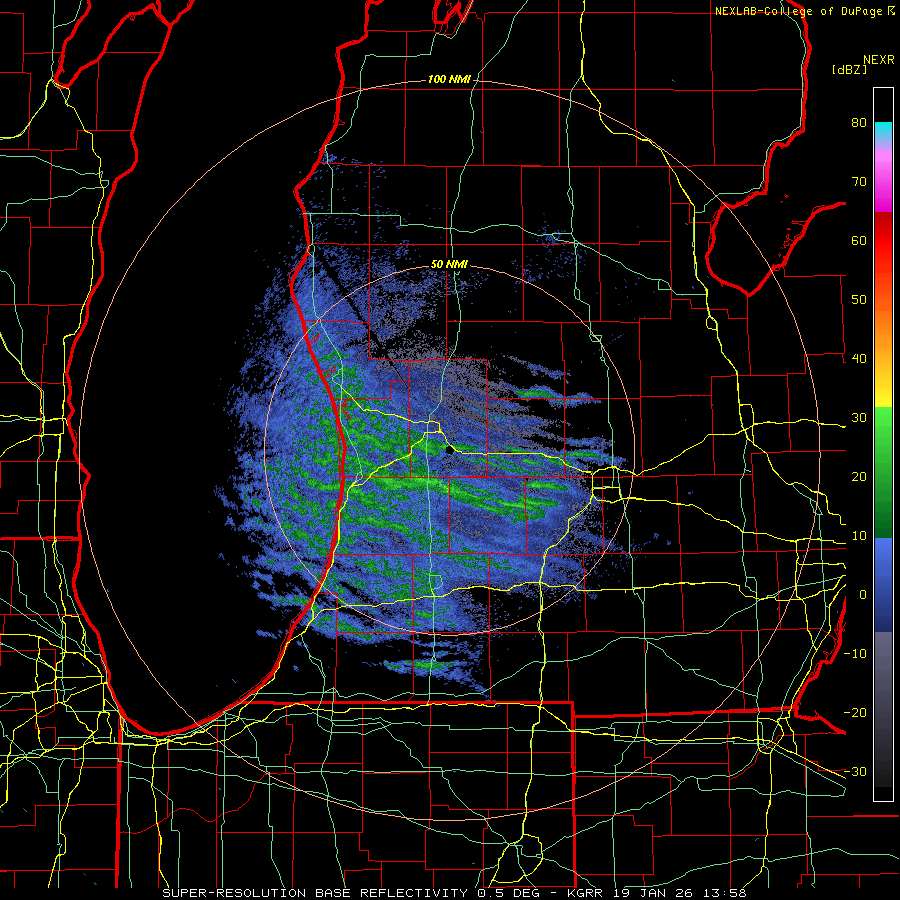
Task: Click the -10 value on dBZ scale
Action: pyautogui.click(x=855, y=654)
